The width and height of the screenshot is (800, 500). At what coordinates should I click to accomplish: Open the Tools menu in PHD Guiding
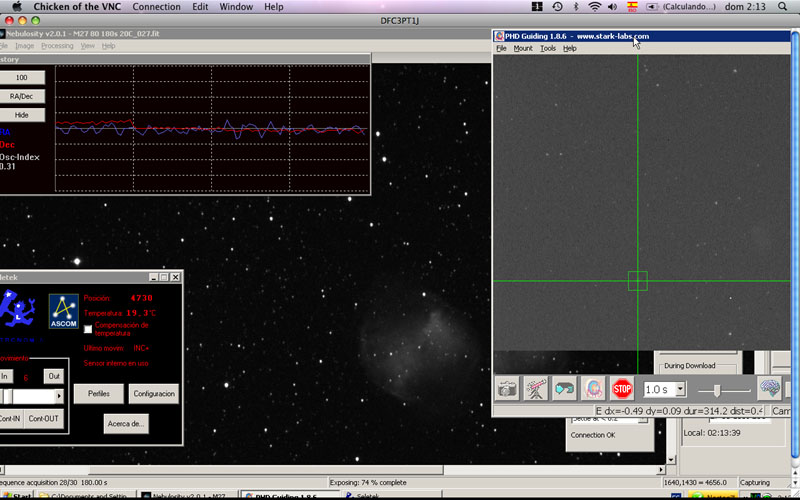pyautogui.click(x=548, y=48)
